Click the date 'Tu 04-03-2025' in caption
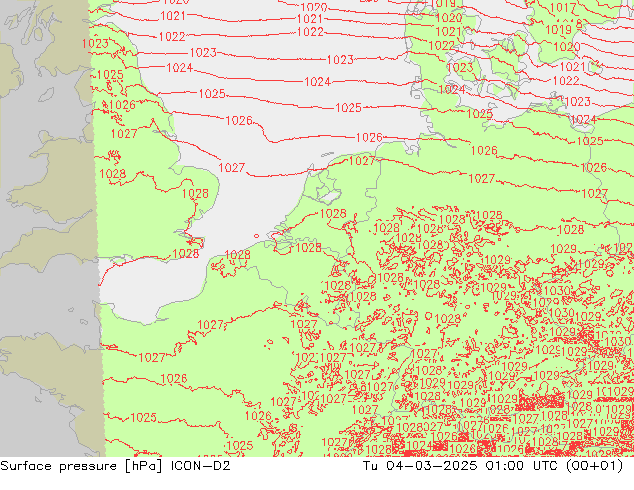Viewport: 634px width, 490px height. [420, 466]
